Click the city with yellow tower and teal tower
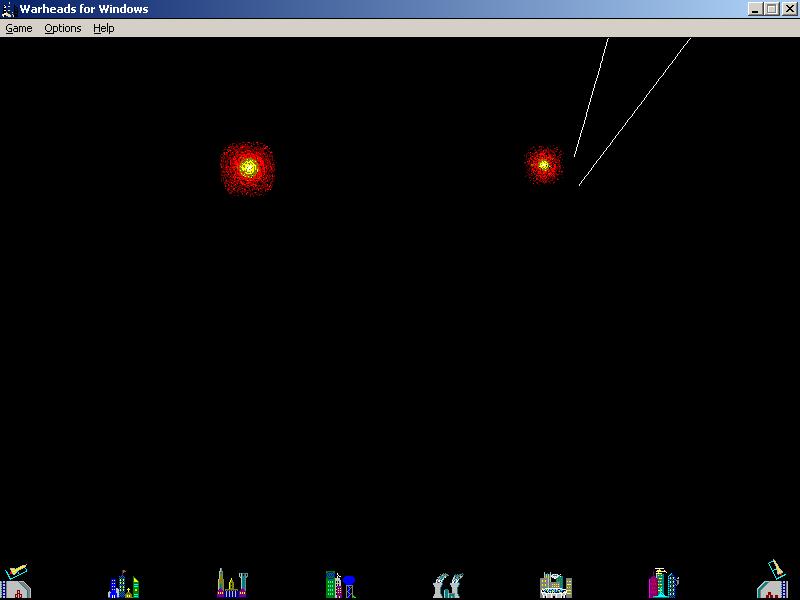The image size is (800, 600). (x=232, y=583)
